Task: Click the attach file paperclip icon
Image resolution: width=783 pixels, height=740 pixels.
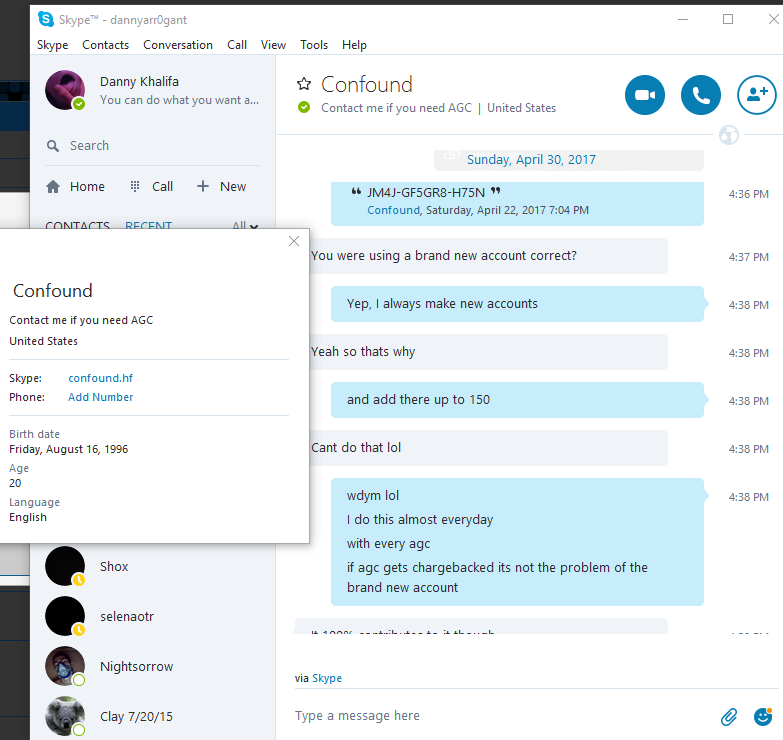Action: pyautogui.click(x=729, y=717)
